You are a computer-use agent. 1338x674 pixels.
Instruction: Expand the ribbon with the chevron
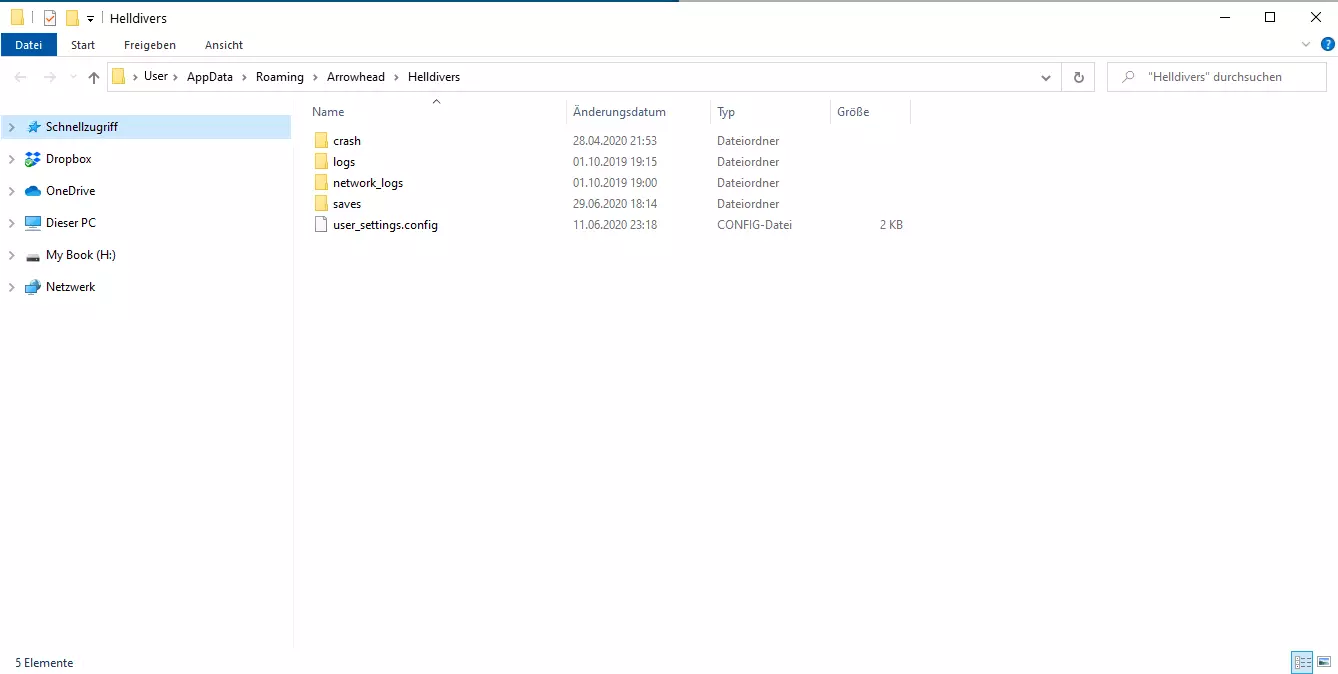tap(1306, 45)
